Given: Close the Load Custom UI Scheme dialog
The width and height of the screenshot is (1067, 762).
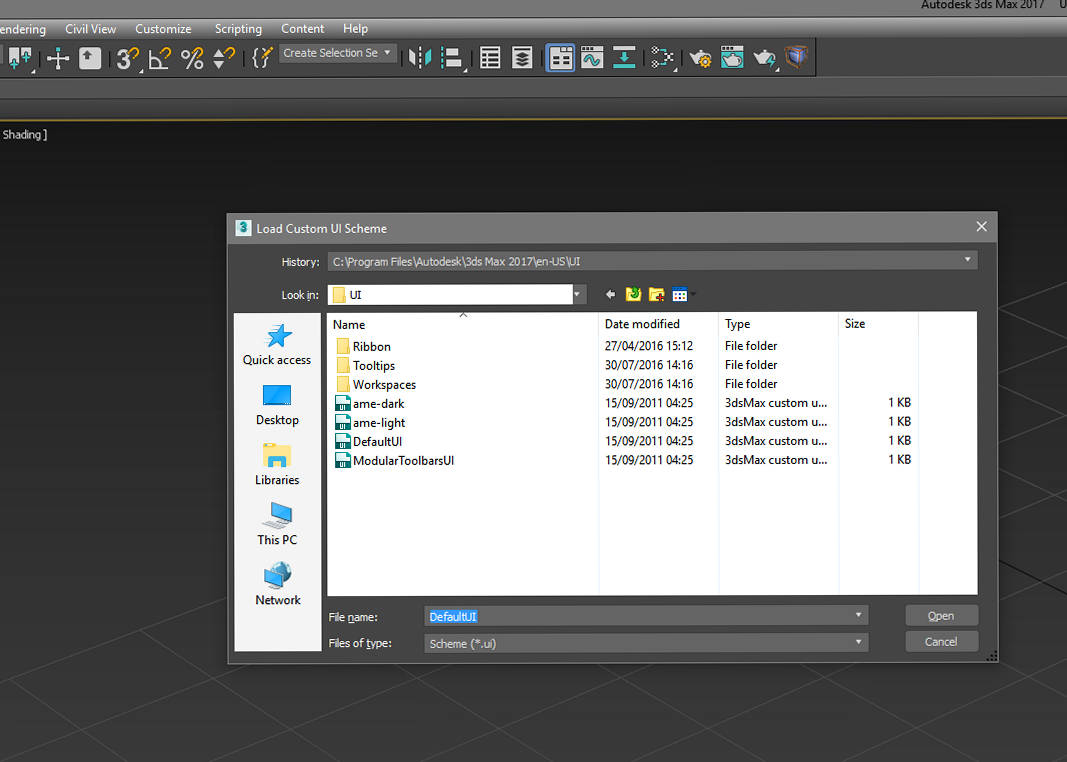Looking at the screenshot, I should (x=981, y=227).
